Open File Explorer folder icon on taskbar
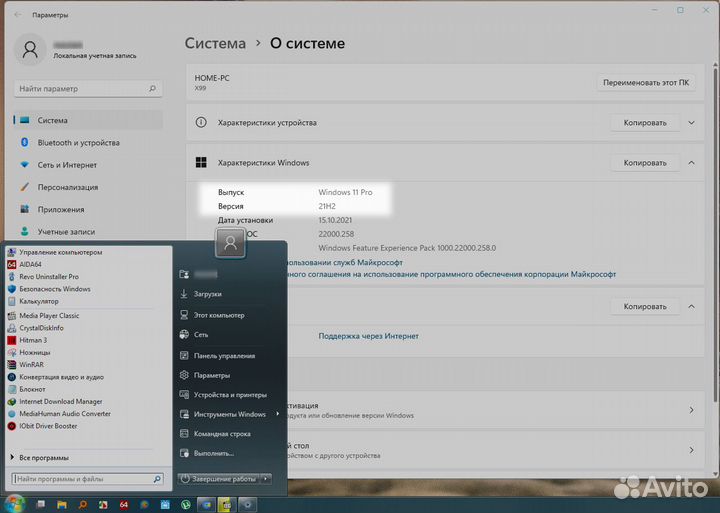Image resolution: width=720 pixels, height=513 pixels. pyautogui.click(x=62, y=505)
